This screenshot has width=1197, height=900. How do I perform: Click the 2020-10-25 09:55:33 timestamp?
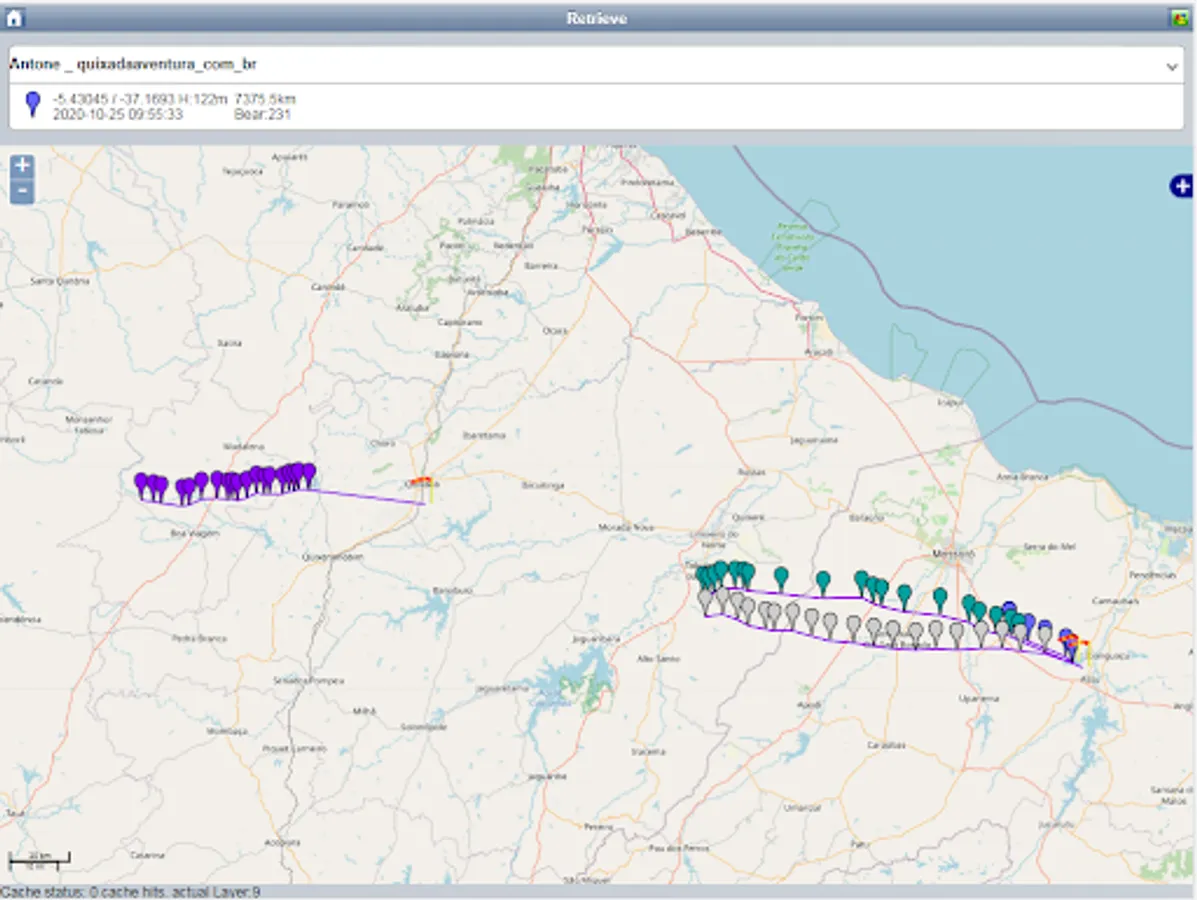pyautogui.click(x=118, y=115)
